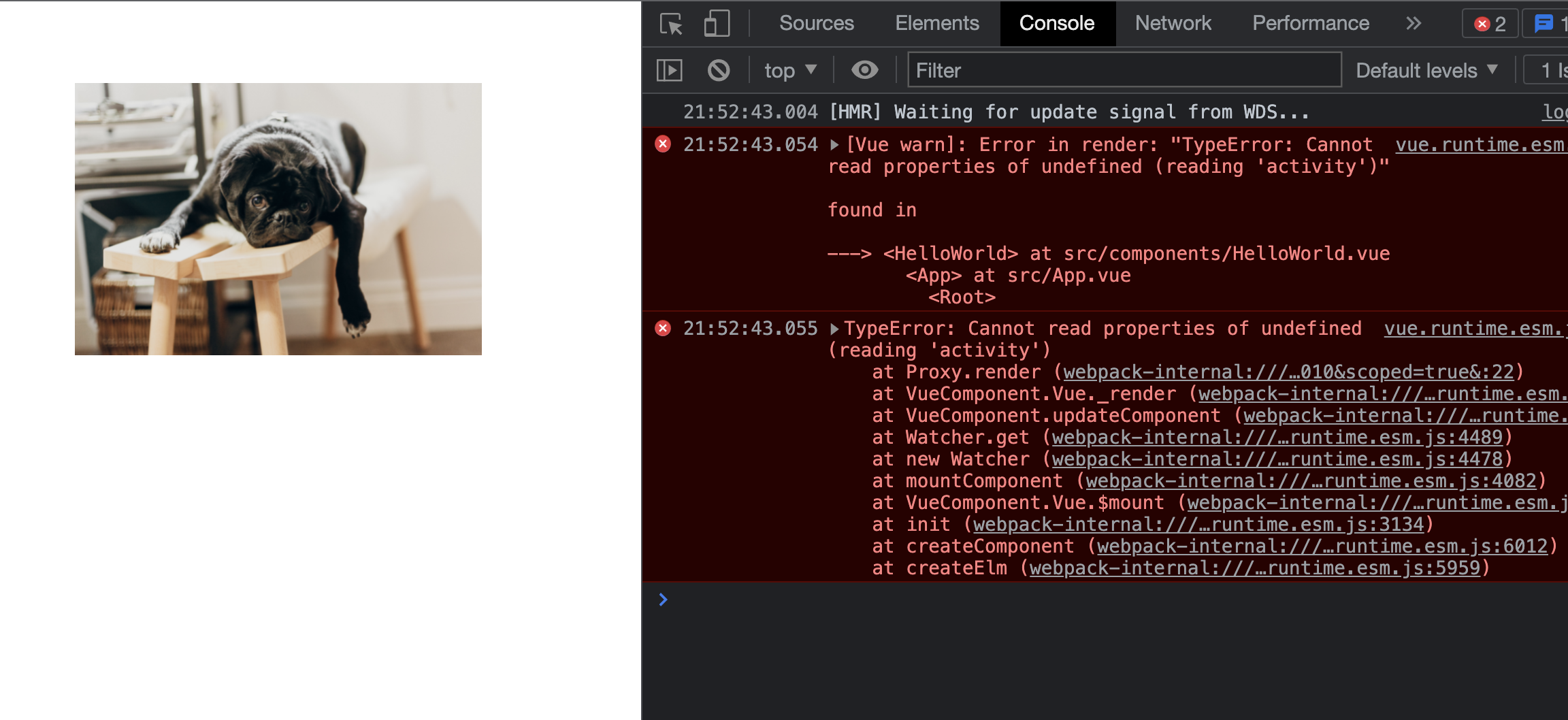Select the timestamp 21:52:43.004
The image size is (1568, 720).
751,112
